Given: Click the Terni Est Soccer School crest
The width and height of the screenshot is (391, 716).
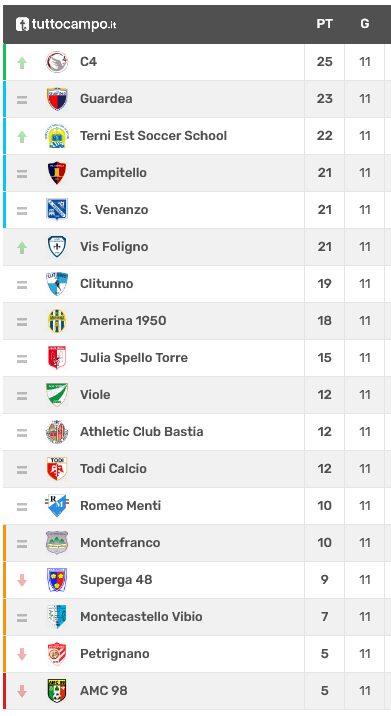Looking at the screenshot, I should coord(57,136).
